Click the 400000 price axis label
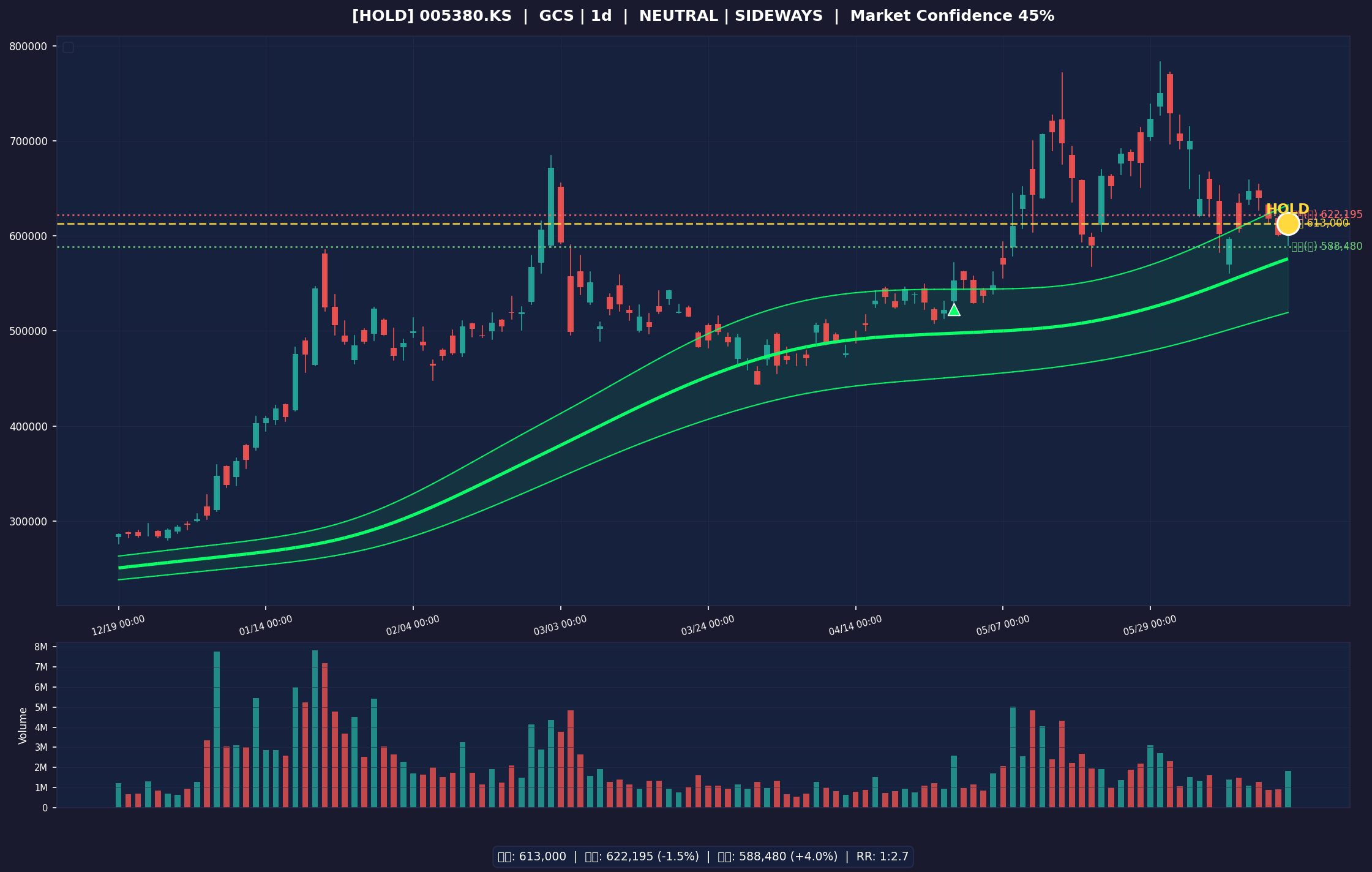1372x872 pixels. tap(28, 426)
